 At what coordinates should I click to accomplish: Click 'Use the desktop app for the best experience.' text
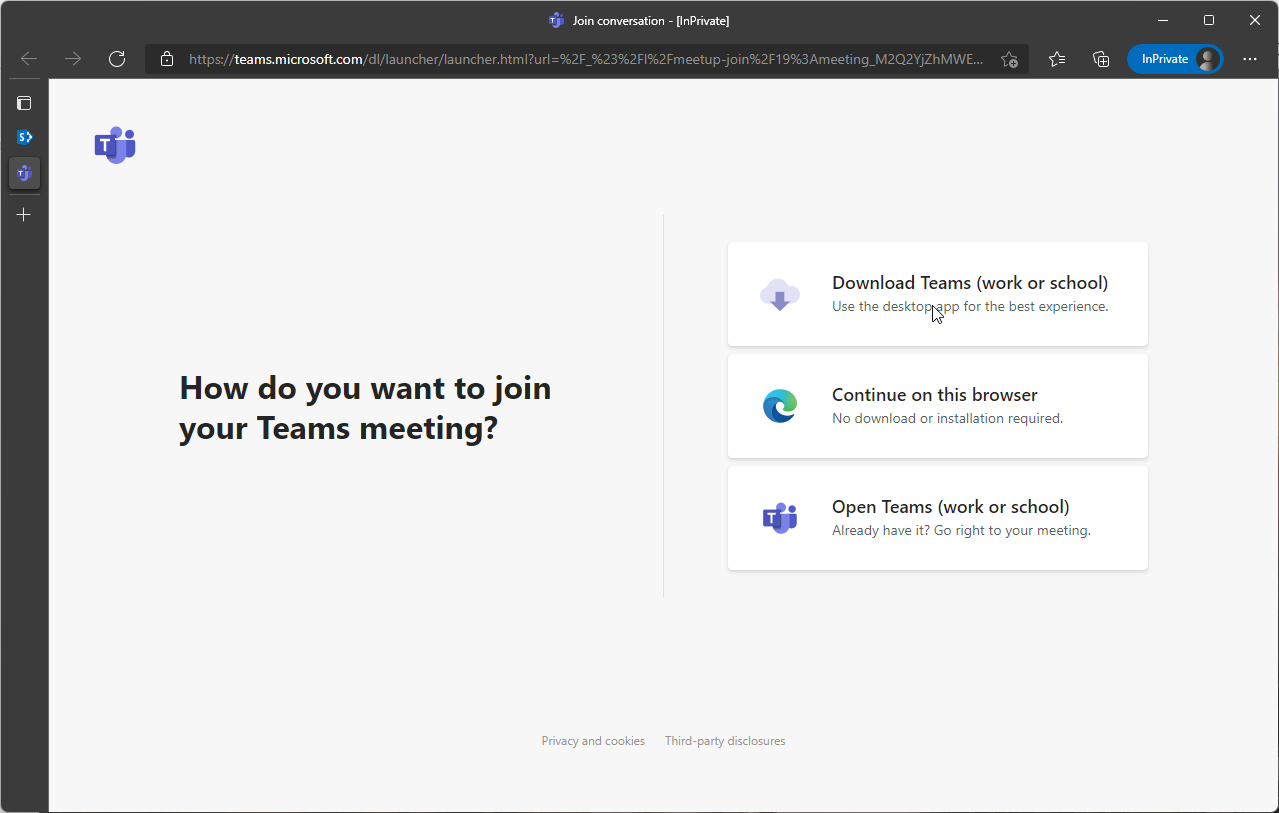pos(970,307)
